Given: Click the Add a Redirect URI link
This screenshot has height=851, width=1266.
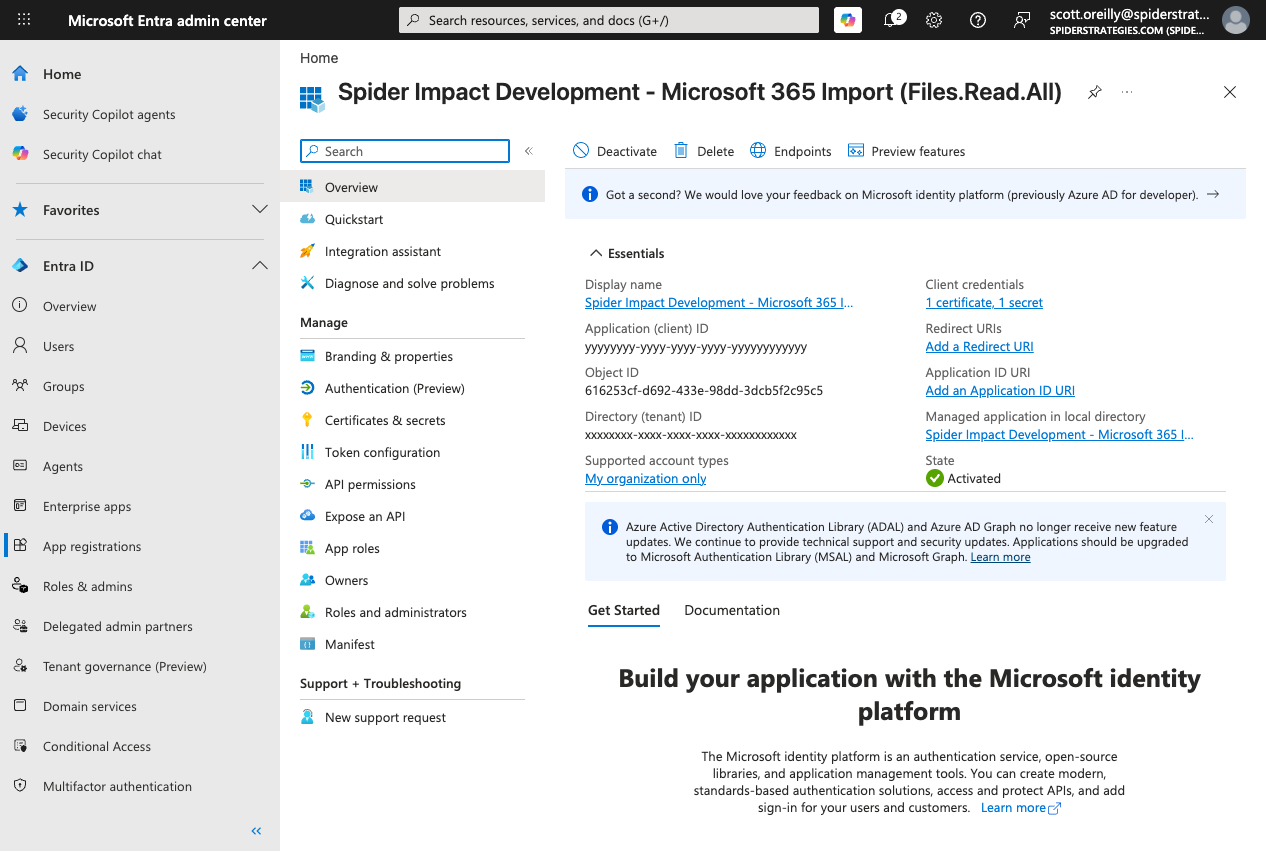Looking at the screenshot, I should point(980,346).
